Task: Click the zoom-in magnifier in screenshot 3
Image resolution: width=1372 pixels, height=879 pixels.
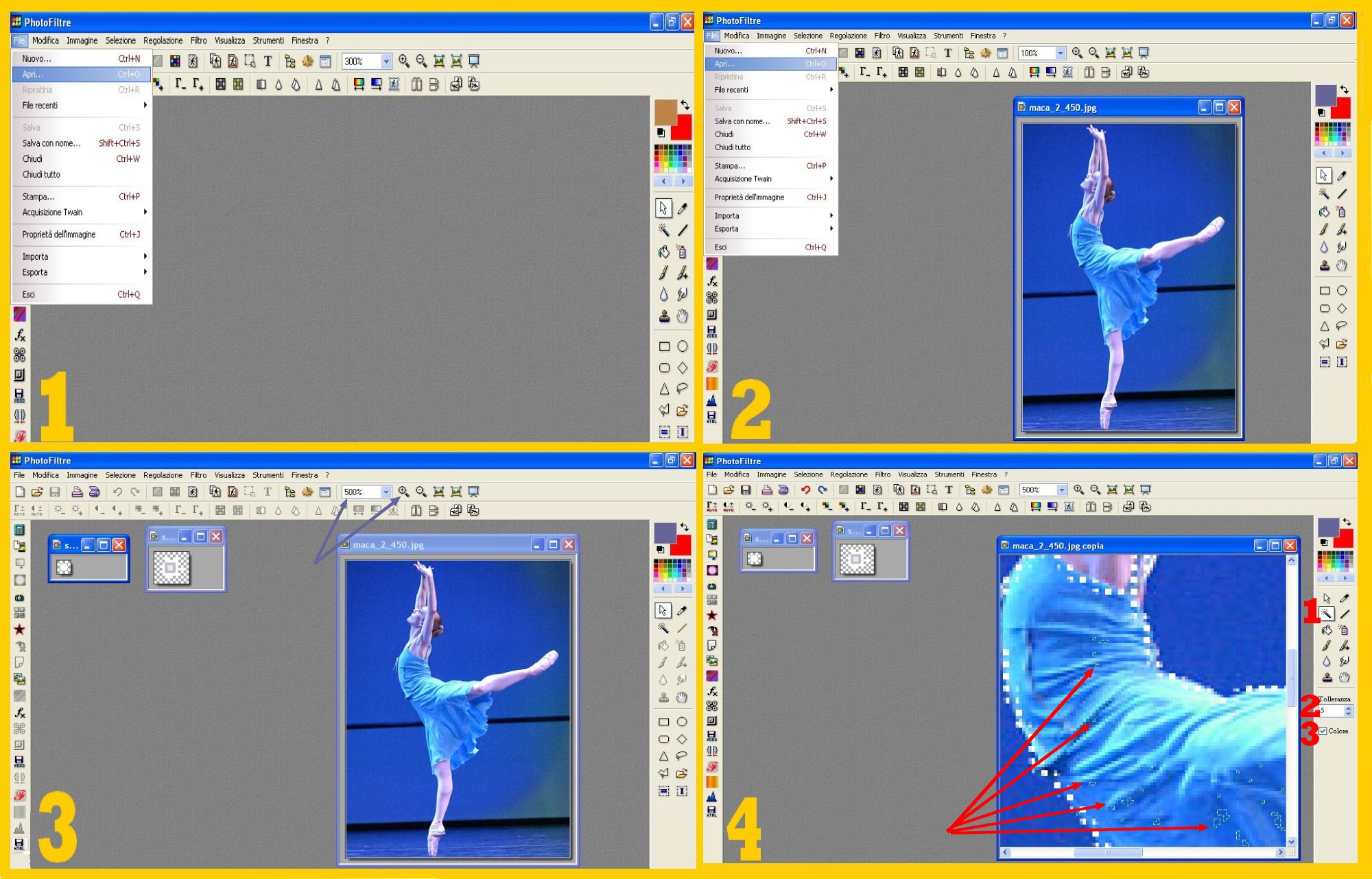Action: click(x=403, y=492)
